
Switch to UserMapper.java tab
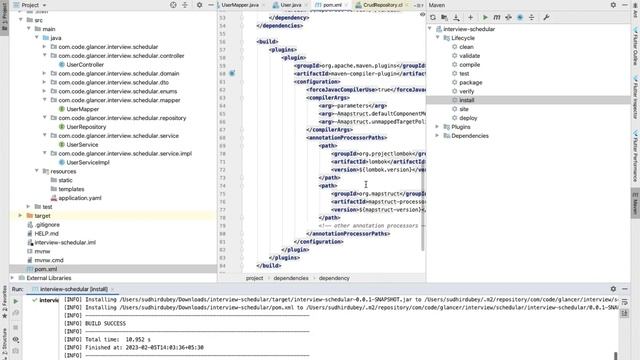240,5
